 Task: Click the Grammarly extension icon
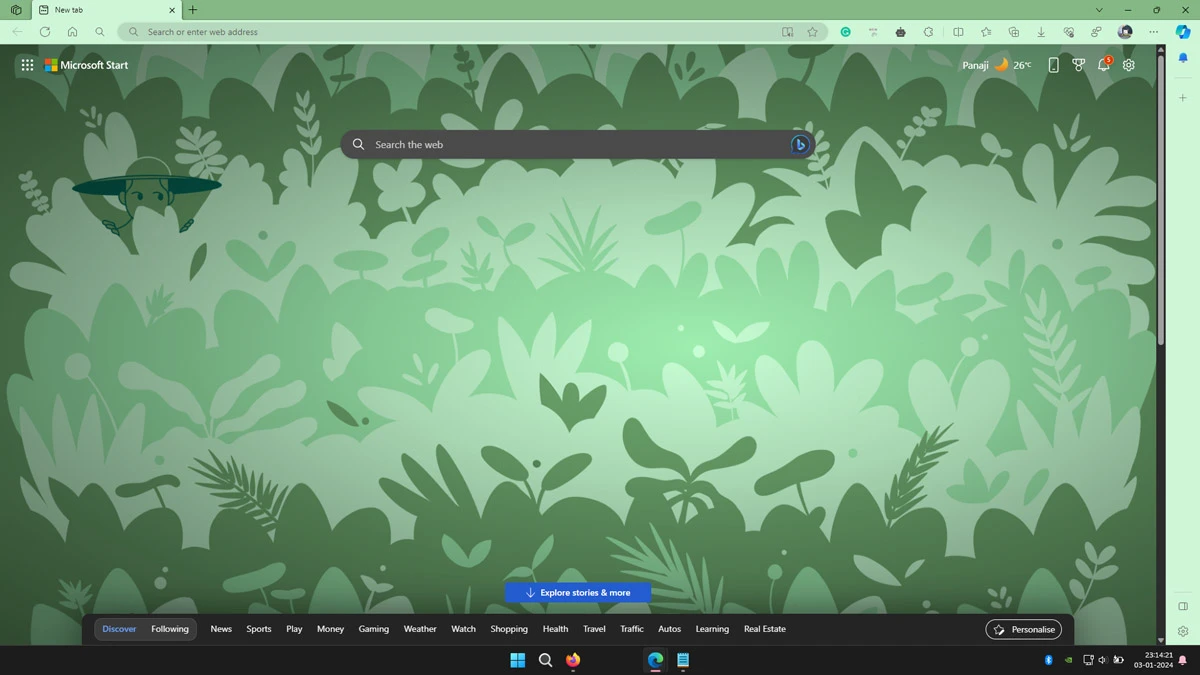(845, 32)
